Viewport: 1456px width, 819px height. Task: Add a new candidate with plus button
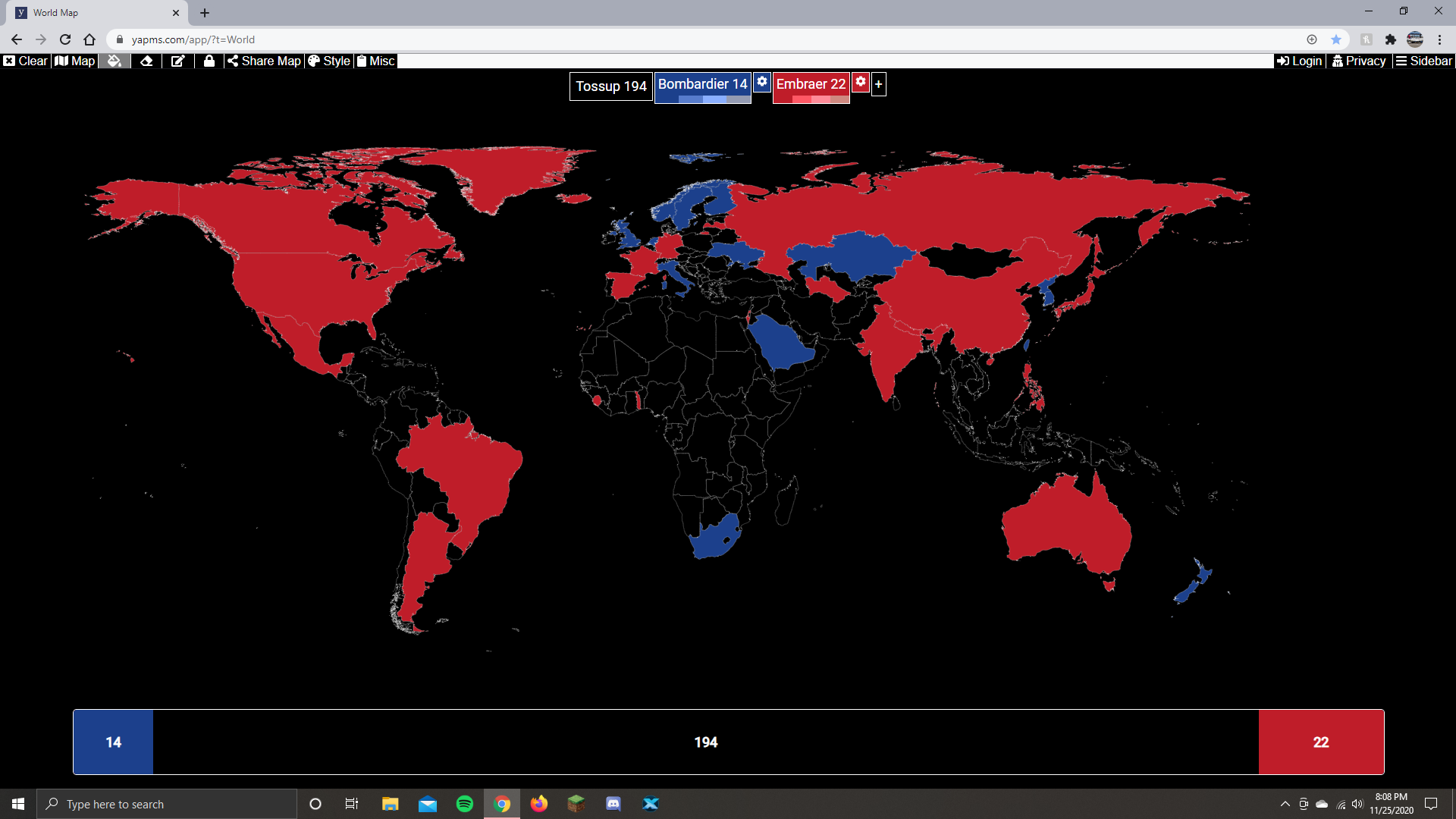point(878,84)
